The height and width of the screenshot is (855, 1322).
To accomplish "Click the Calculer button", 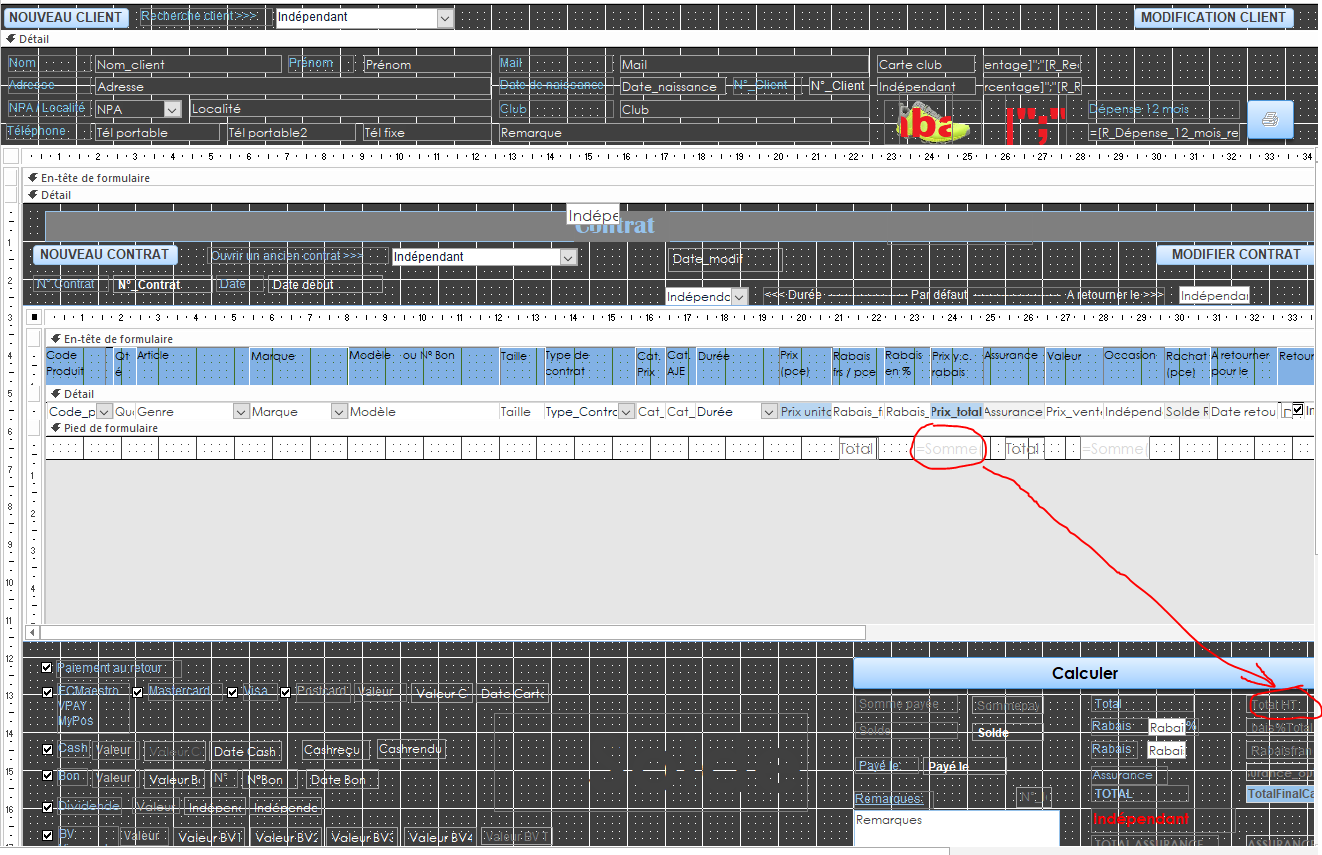I will pos(1084,674).
